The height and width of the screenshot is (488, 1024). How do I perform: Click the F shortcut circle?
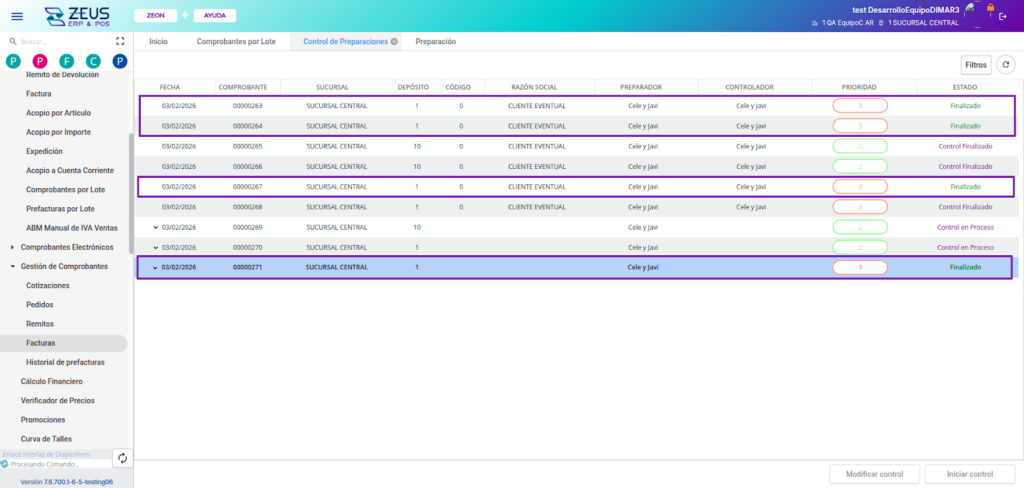coord(67,62)
